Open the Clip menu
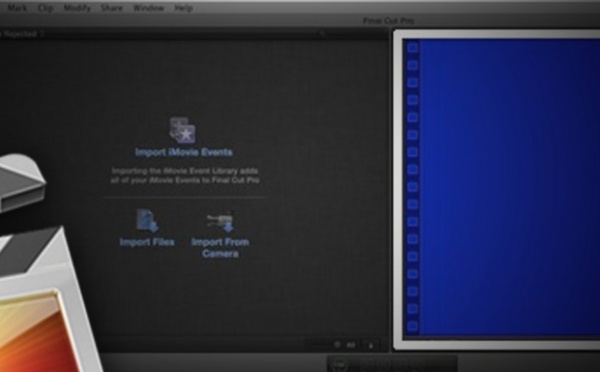Screen dimensions: 600x372 [46, 8]
